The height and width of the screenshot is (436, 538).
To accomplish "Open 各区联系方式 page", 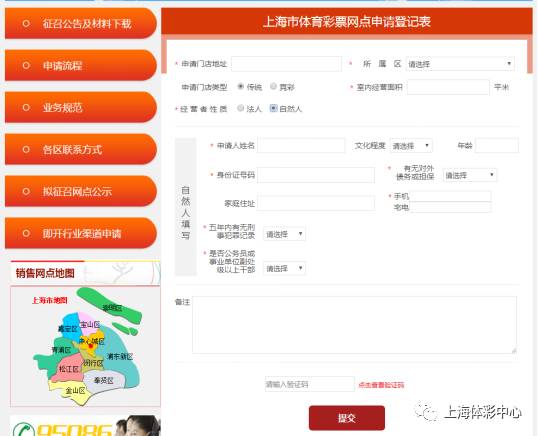I will pos(81,149).
